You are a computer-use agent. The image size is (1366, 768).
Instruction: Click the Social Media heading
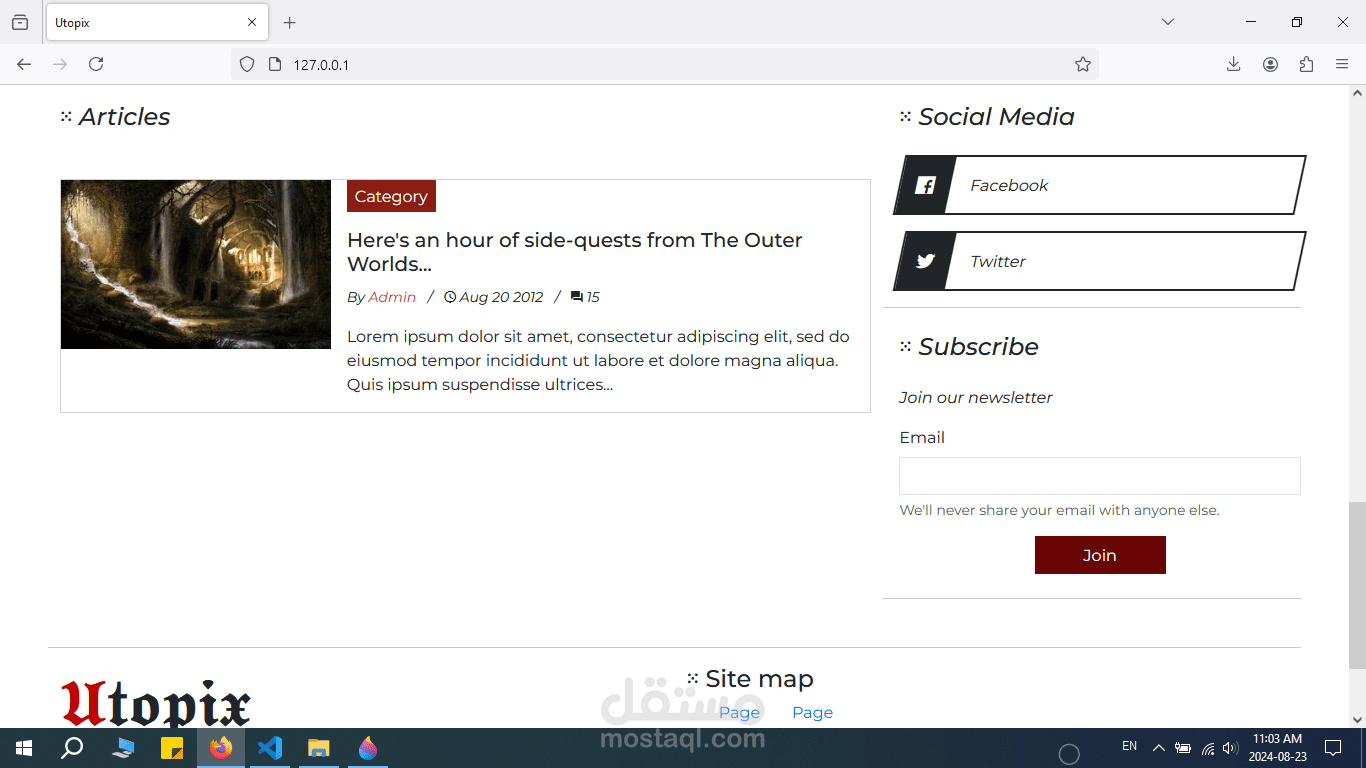pyautogui.click(x=987, y=117)
